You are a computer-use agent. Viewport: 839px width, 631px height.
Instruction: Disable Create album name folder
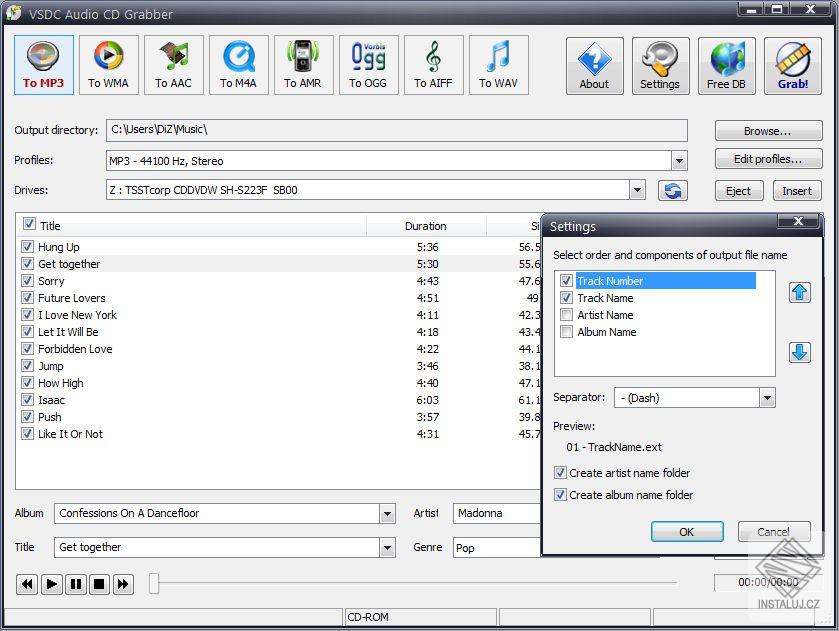(561, 494)
